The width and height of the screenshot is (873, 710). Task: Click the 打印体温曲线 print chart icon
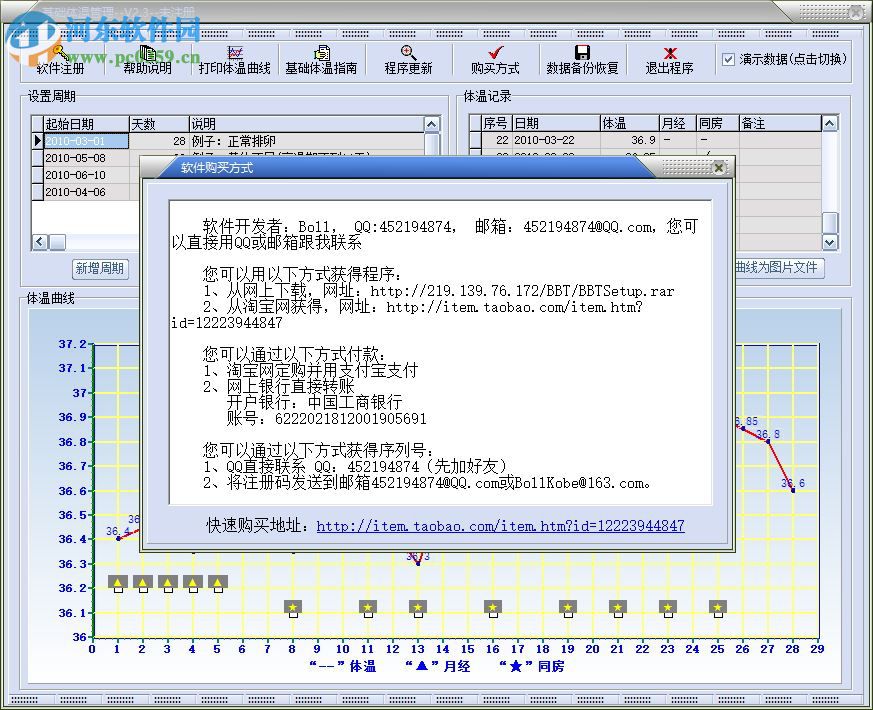tap(234, 60)
